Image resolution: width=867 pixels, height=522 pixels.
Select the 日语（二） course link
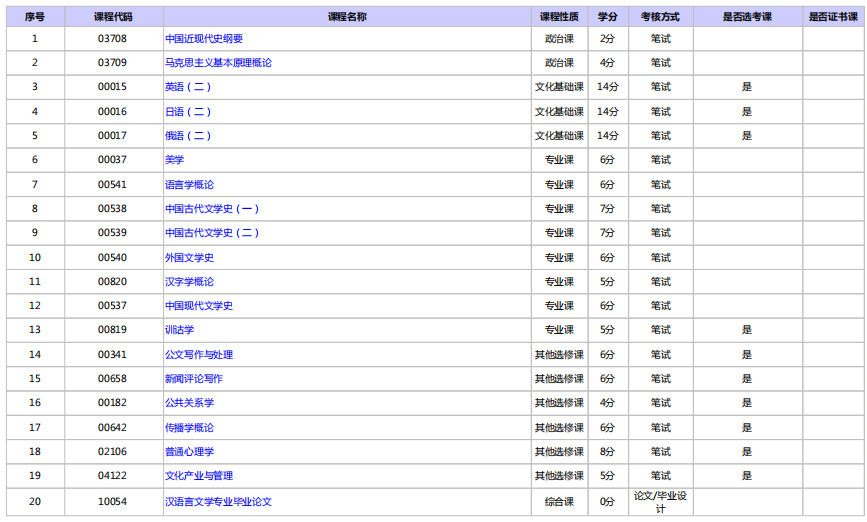click(188, 111)
